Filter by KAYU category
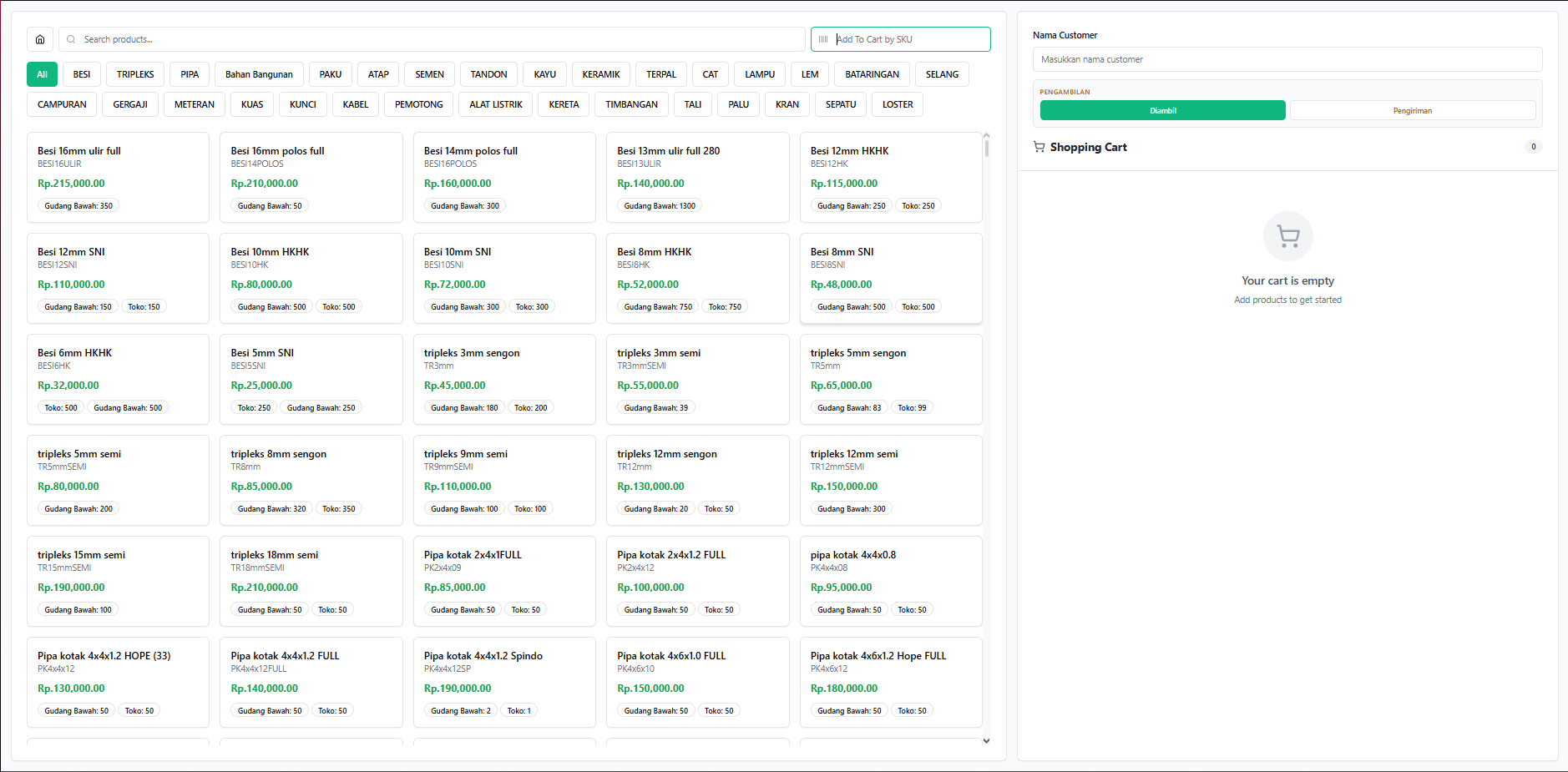 tap(545, 74)
